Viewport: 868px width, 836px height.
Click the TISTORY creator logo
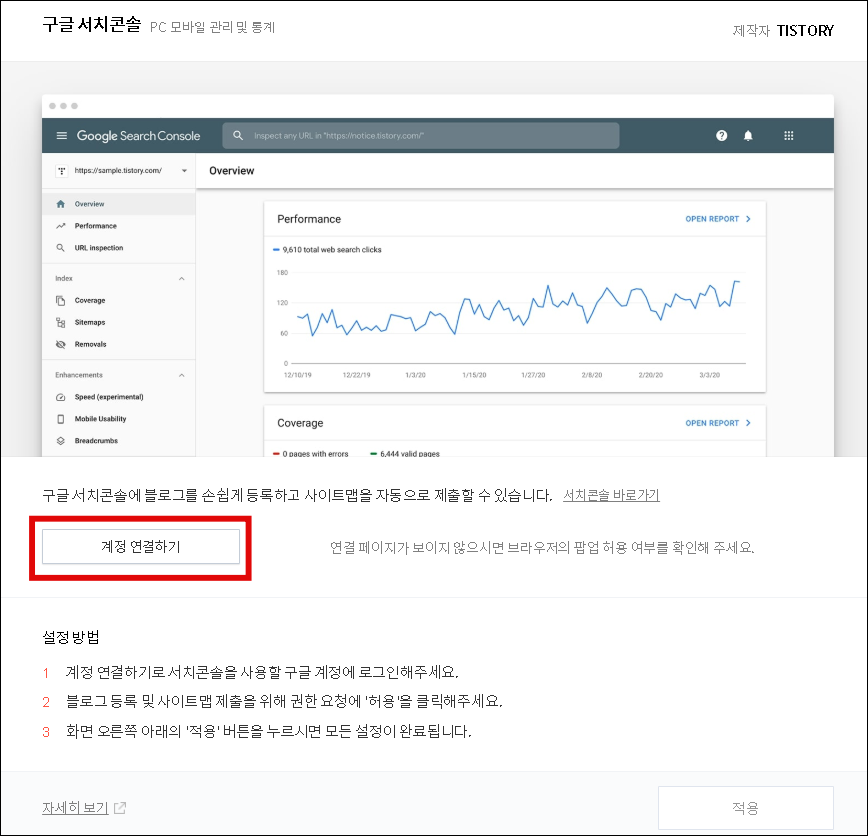click(805, 30)
